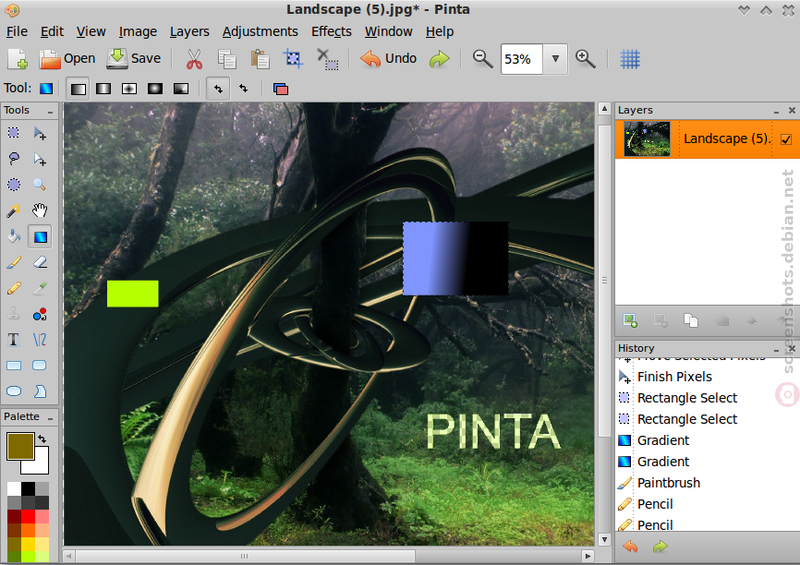
Task: Select the Magic Wand tool
Action: pyautogui.click(x=14, y=211)
